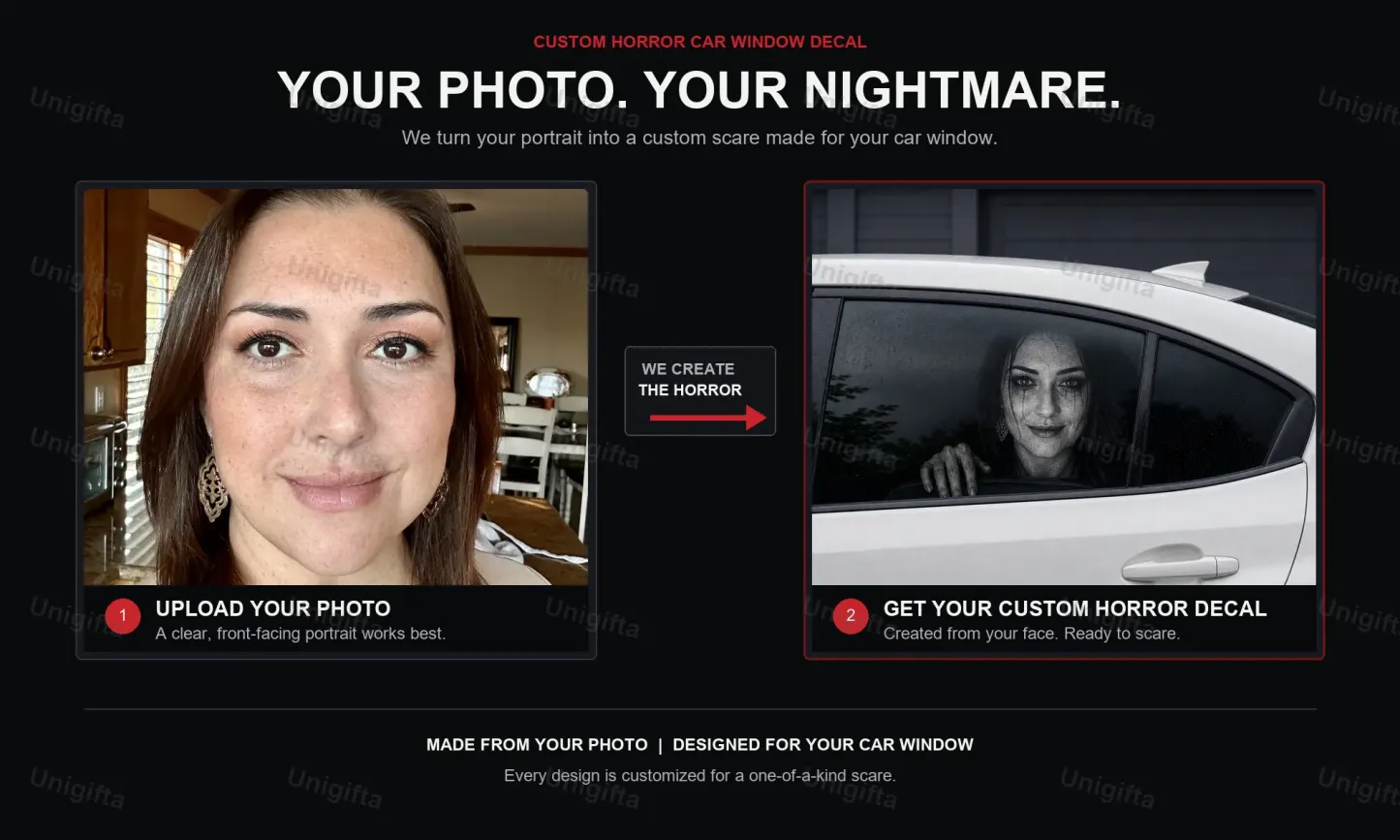This screenshot has height=840, width=1400.
Task: Click the white car decal preview image
Action: pyautogui.click(x=1064, y=387)
